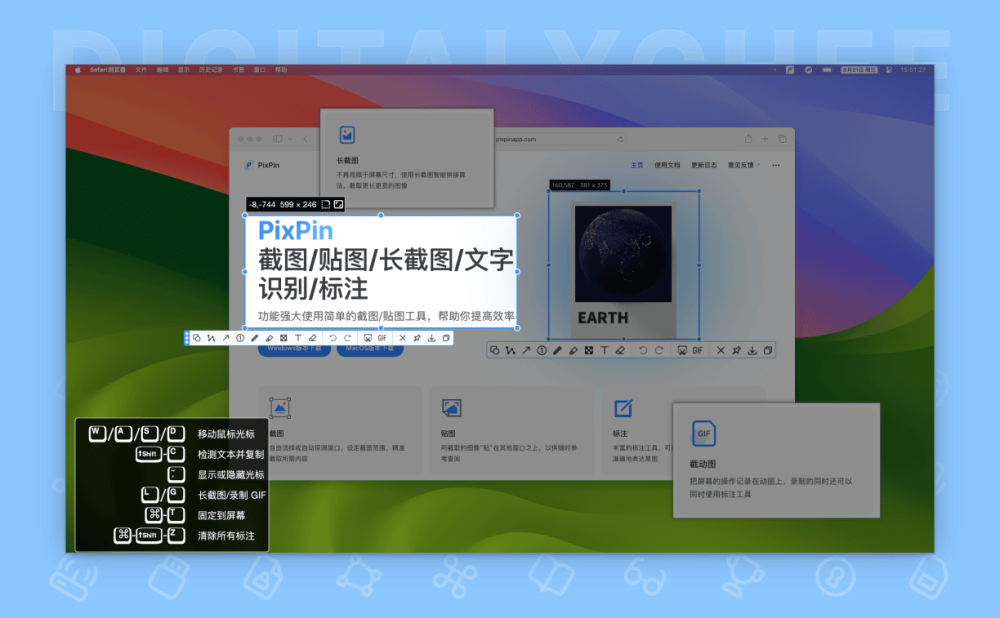The image size is (1000, 618).
Task: Open 书签 menu in menu bar
Action: pos(238,70)
